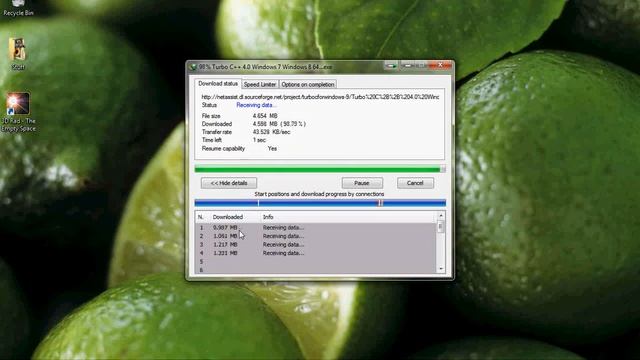Minimize the download dialog window
The width and height of the screenshot is (640, 360).
(407, 65)
